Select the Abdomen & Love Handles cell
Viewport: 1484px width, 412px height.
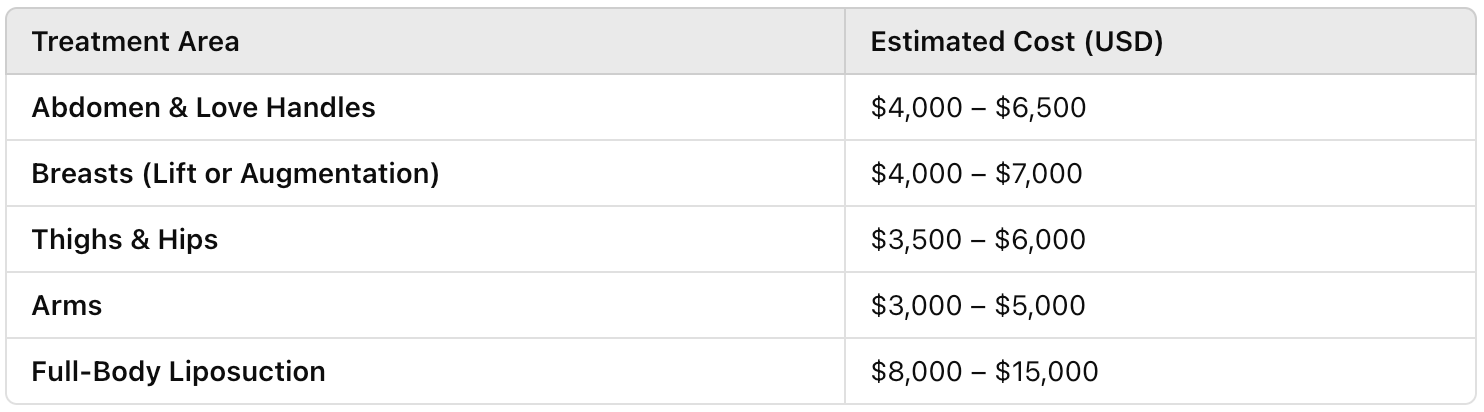coord(426,107)
